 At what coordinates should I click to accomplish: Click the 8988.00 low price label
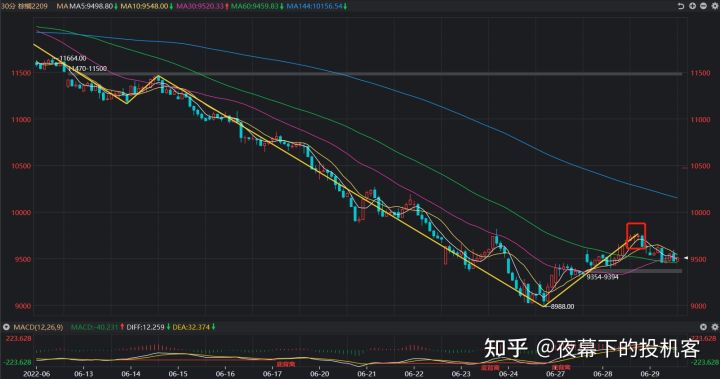tap(562, 306)
